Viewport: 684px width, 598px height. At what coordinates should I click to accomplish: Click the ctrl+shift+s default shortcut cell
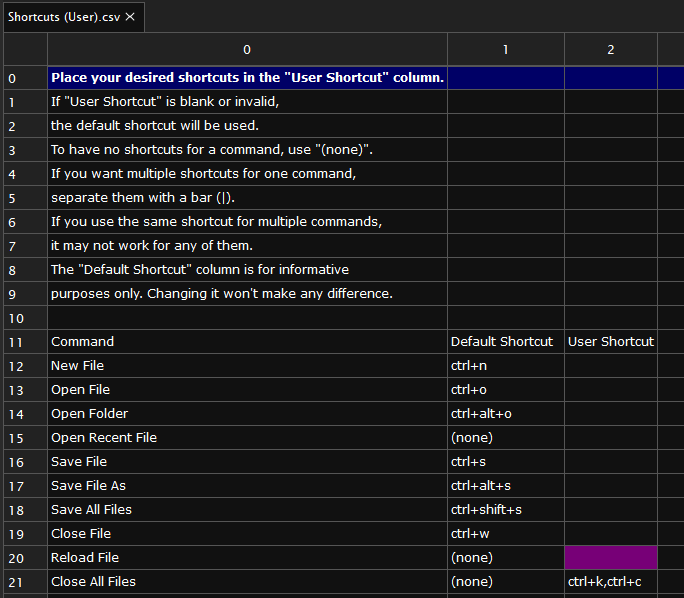coord(506,509)
